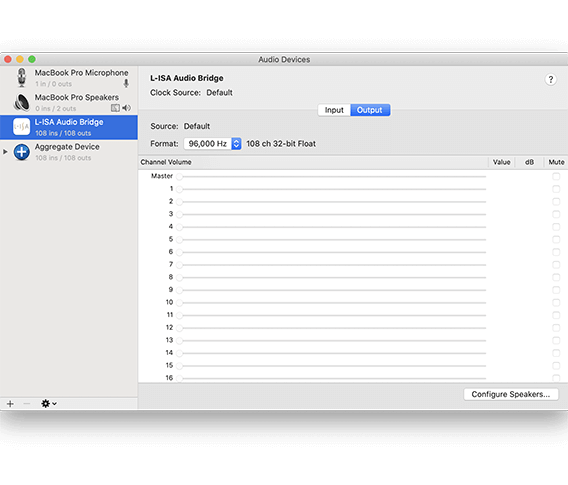Click the default input microphone indicator icon
Viewport: 568px width, 485px height.
click(126, 84)
